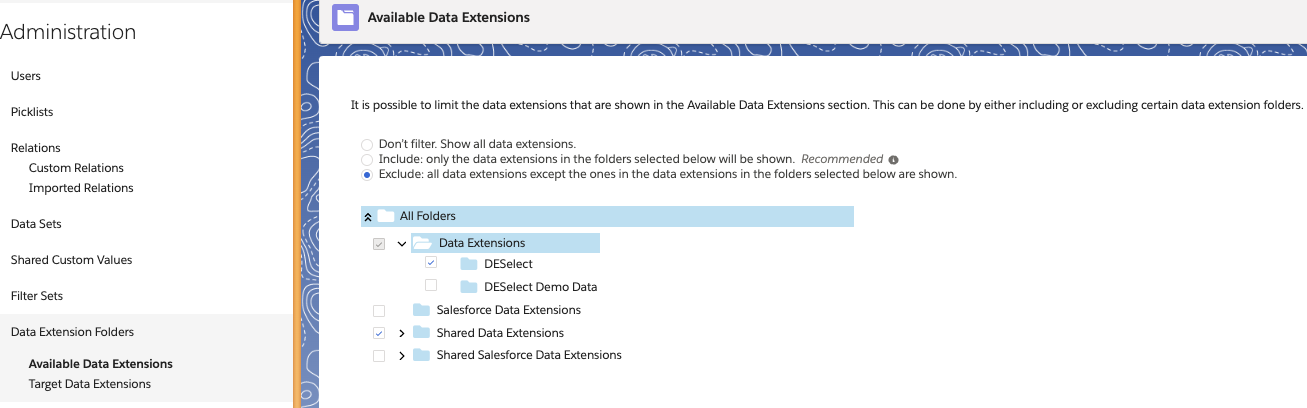Click the info icon next to Recommended

pos(893,159)
